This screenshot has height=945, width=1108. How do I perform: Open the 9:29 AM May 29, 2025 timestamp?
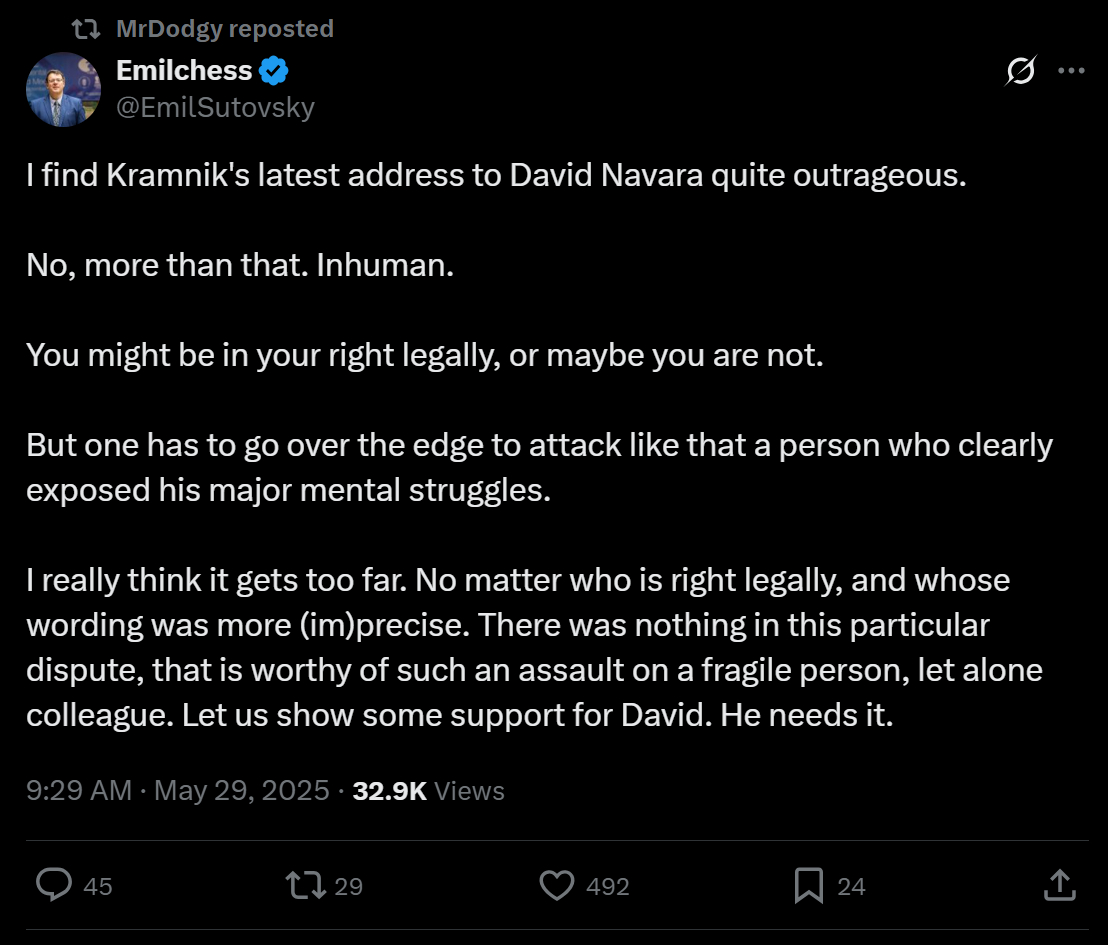178,791
